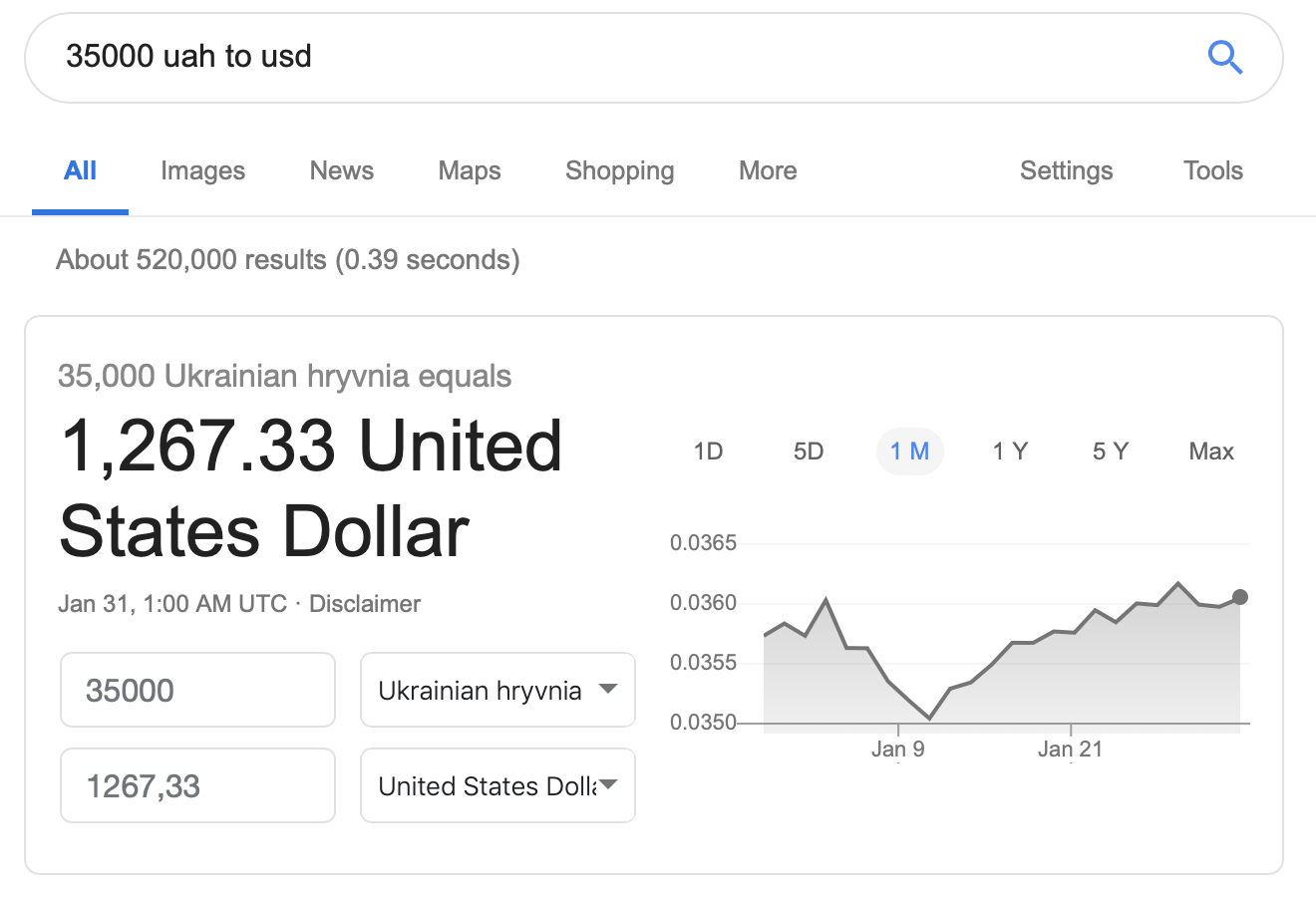Viewport: 1316px width, 903px height.
Task: Switch to the News tab
Action: point(341,170)
